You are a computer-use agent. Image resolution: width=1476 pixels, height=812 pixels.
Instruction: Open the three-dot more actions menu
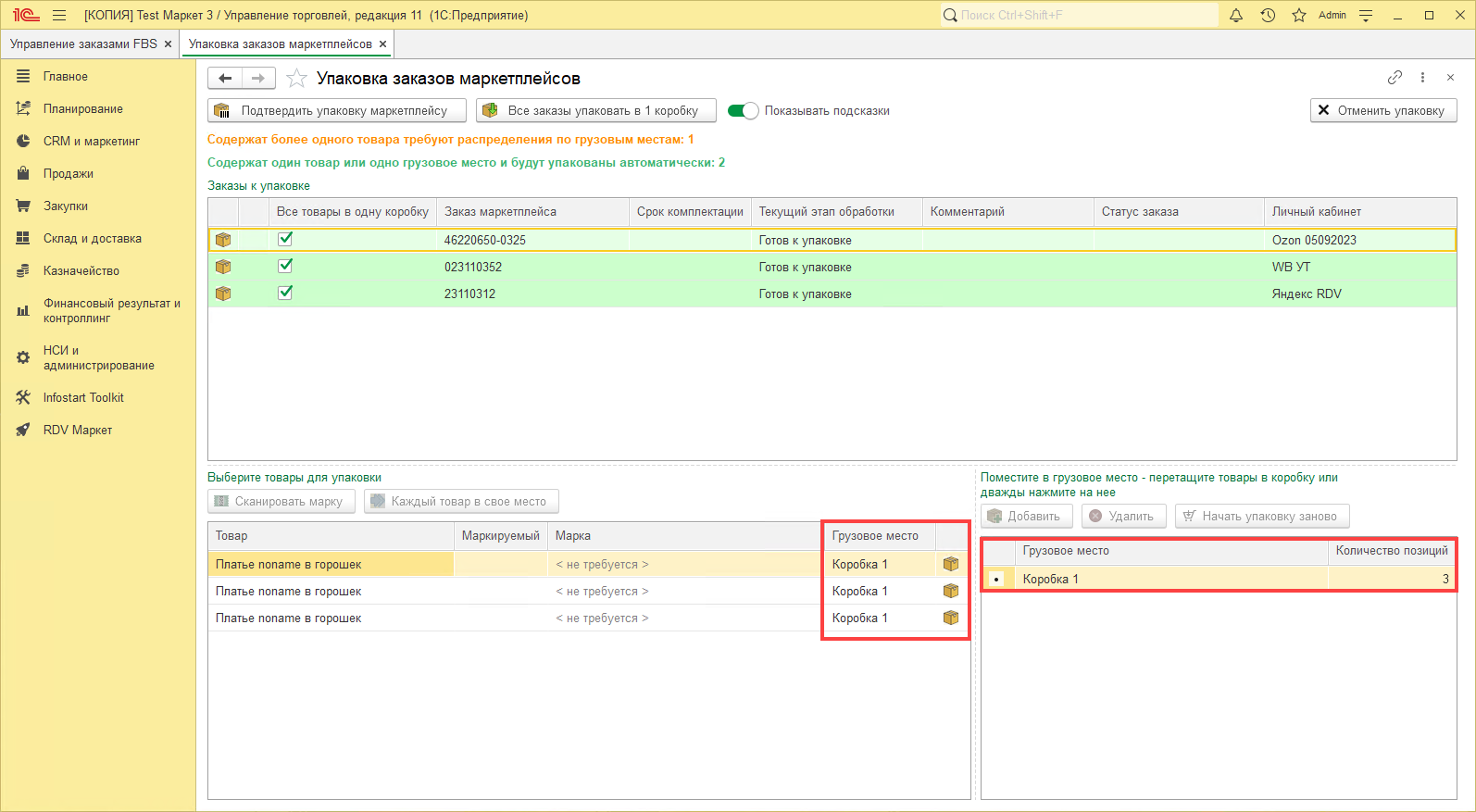click(x=1422, y=78)
